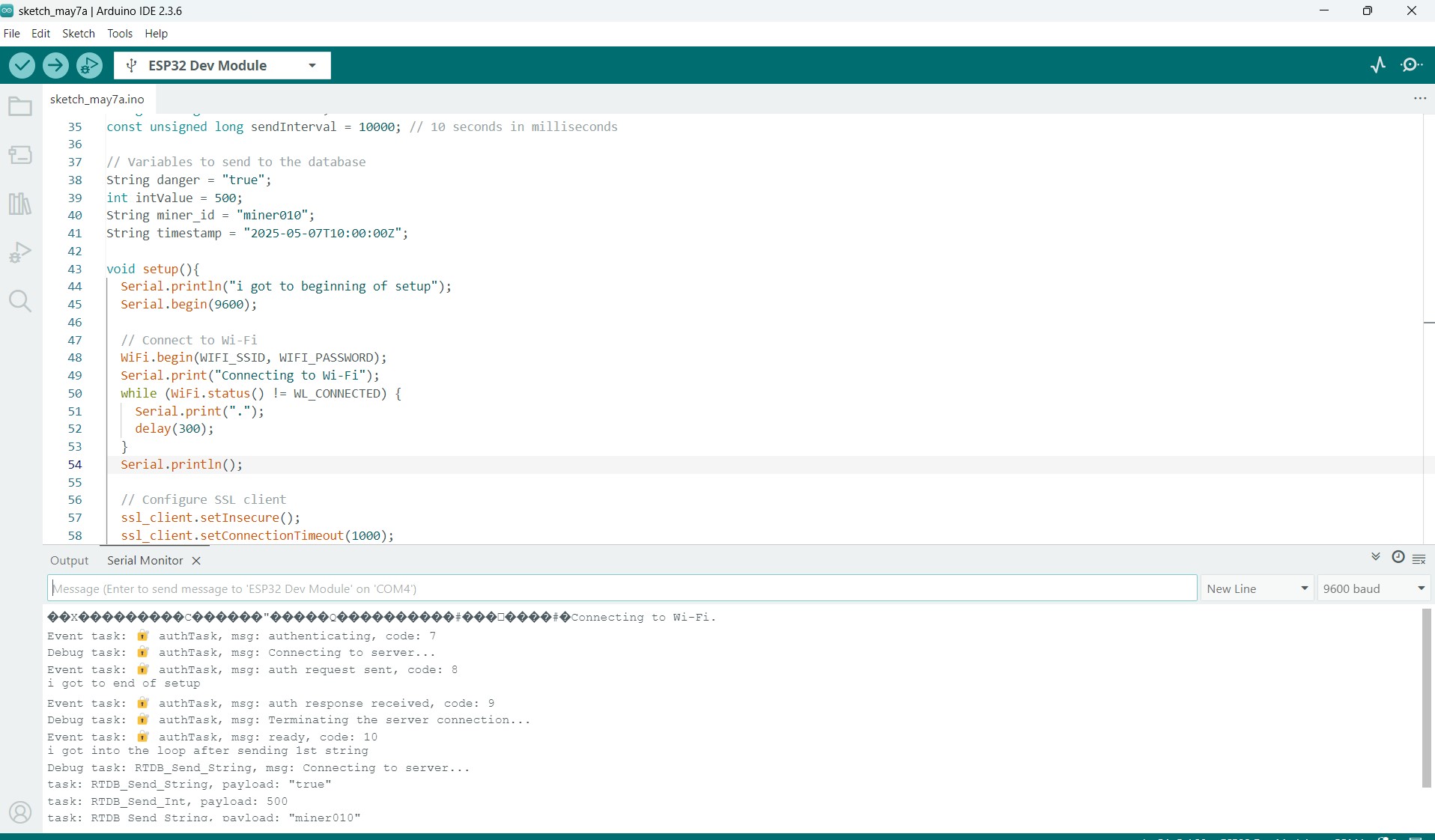
Task: Click the 'WiFi.begin(WIFI_SSID, WIFI_PASSWORD);' line
Action: (x=254, y=358)
